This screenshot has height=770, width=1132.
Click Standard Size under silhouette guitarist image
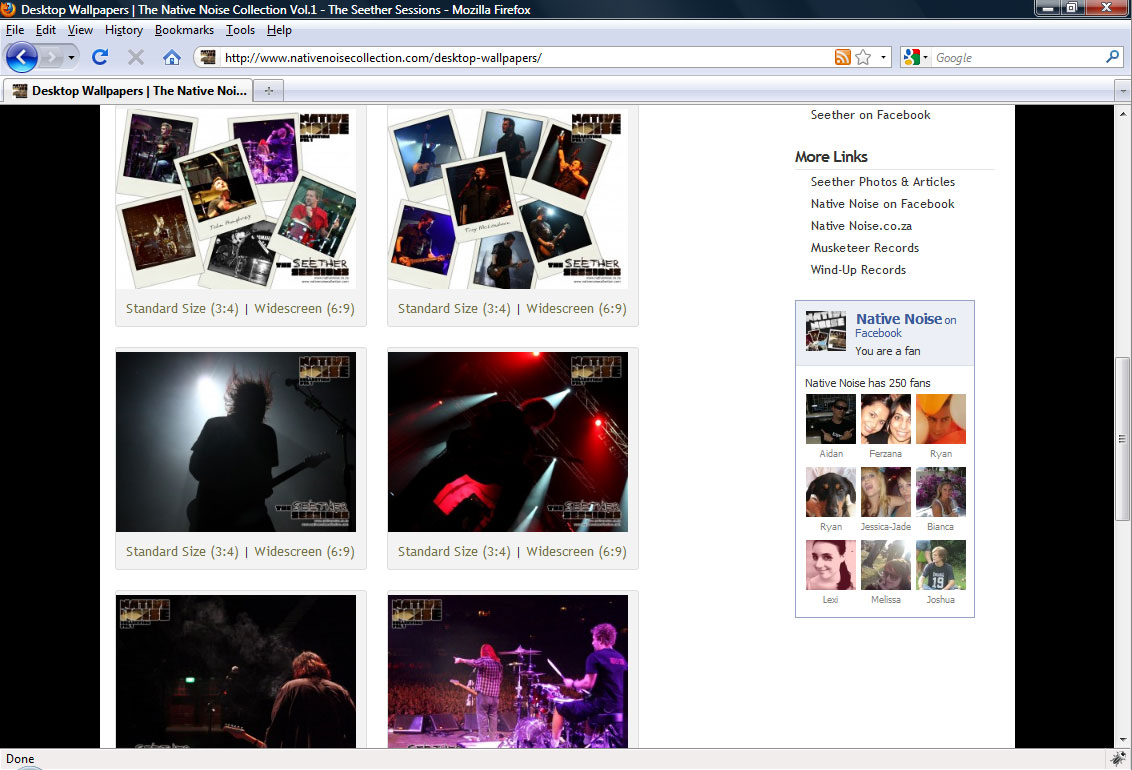[182, 551]
